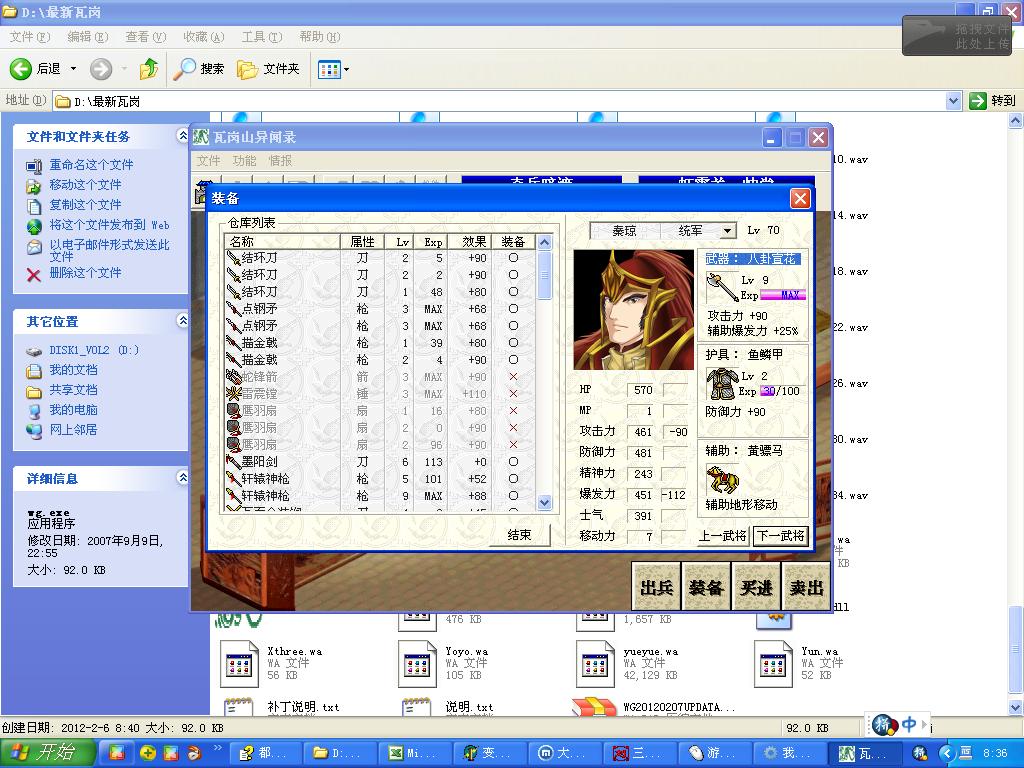Click the warehouse list scroll down arrow
The height and width of the screenshot is (768, 1024).
[x=544, y=503]
